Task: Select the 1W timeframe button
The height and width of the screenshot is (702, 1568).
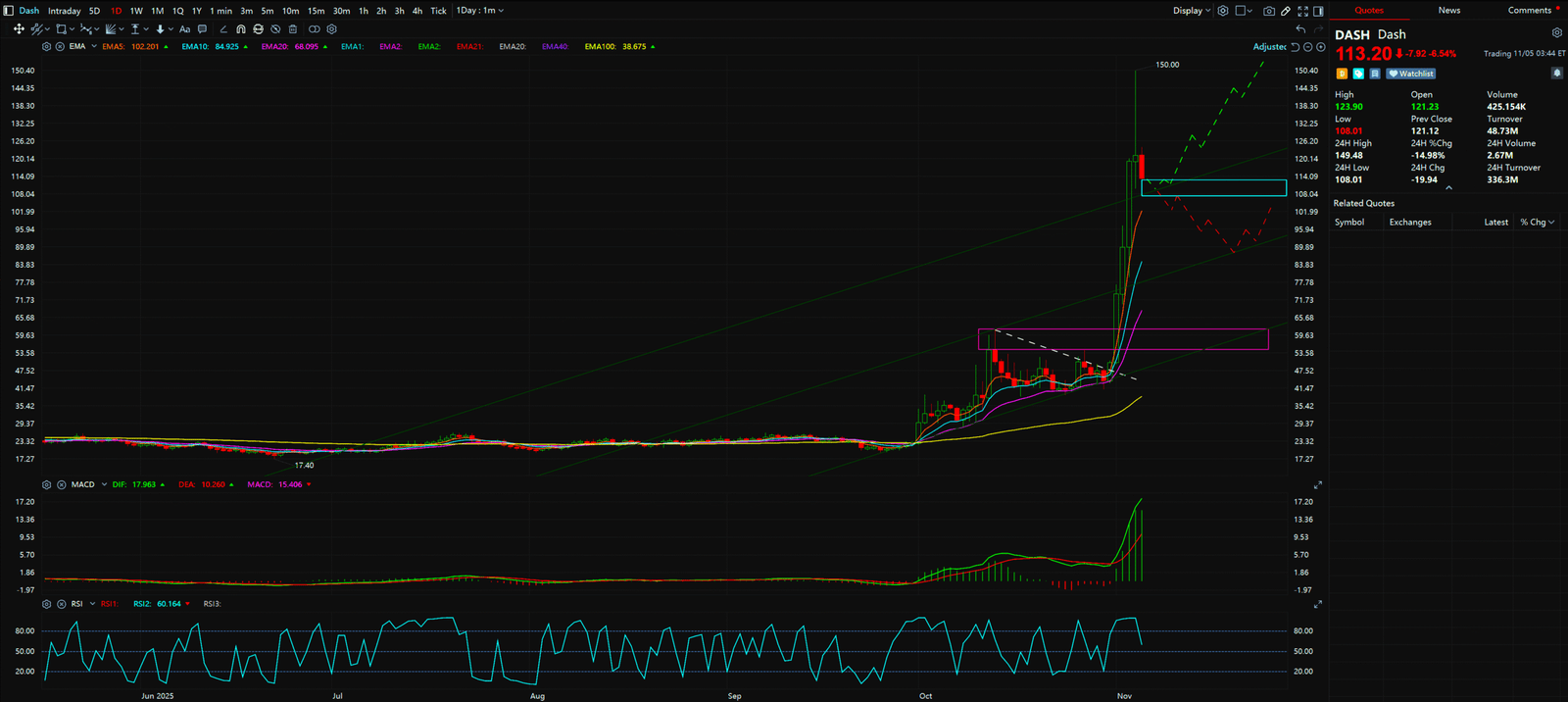Action: point(136,11)
